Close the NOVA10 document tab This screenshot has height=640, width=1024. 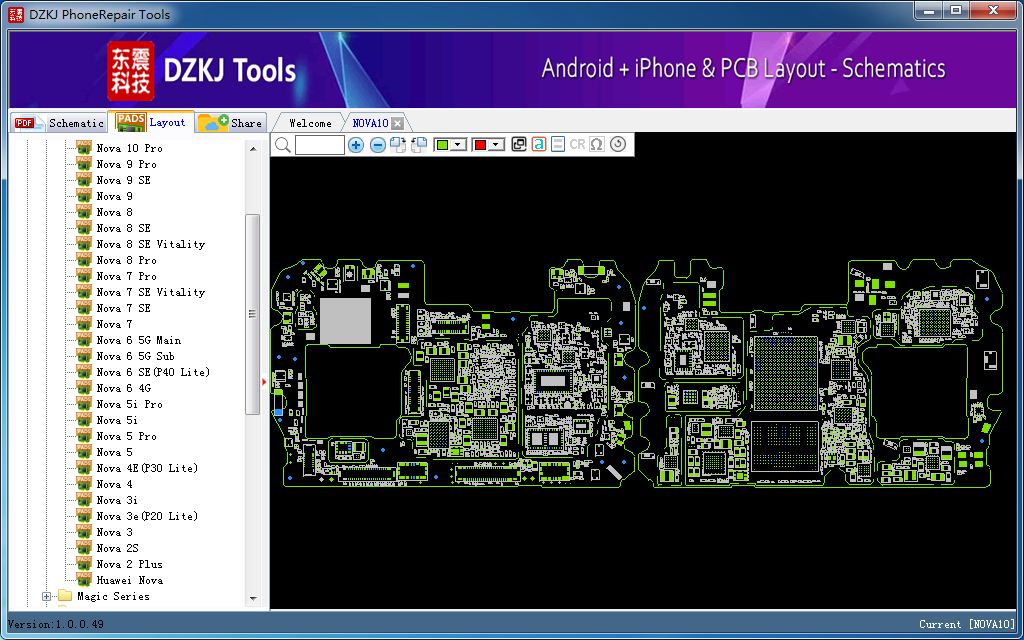(x=397, y=123)
